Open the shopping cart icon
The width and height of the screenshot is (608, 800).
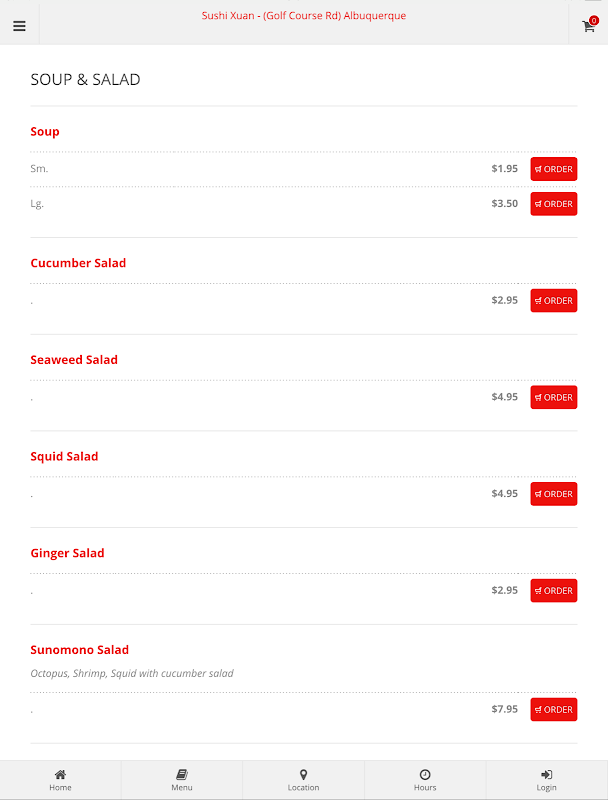pyautogui.click(x=589, y=24)
